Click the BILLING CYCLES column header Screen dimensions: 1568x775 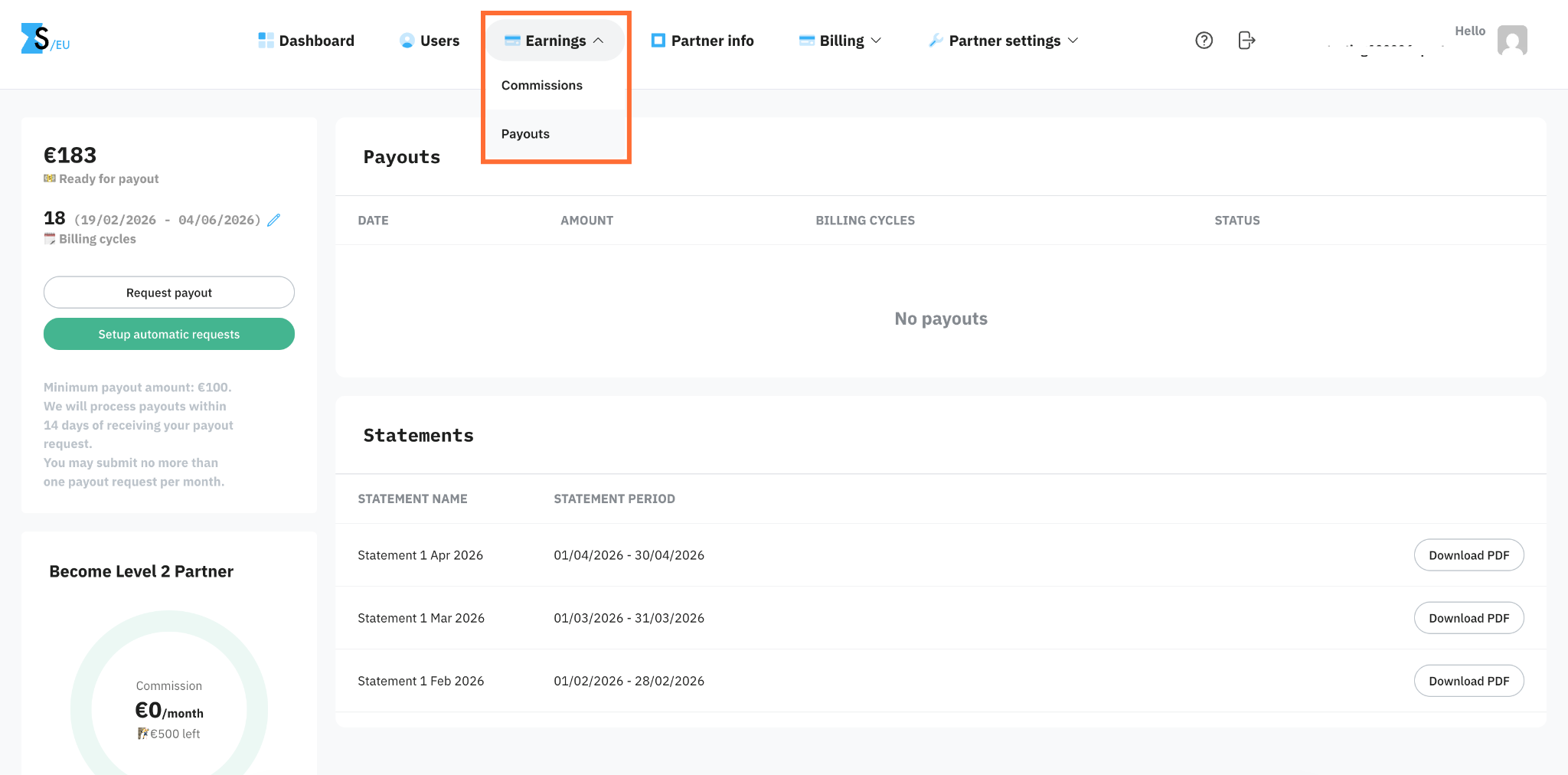tap(865, 221)
